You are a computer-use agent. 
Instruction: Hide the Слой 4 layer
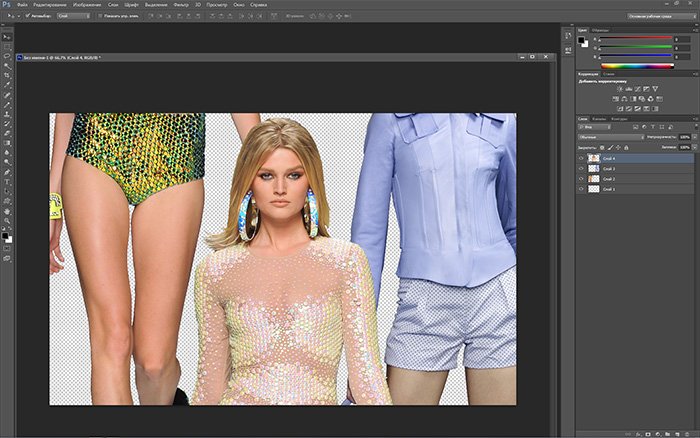coord(583,158)
